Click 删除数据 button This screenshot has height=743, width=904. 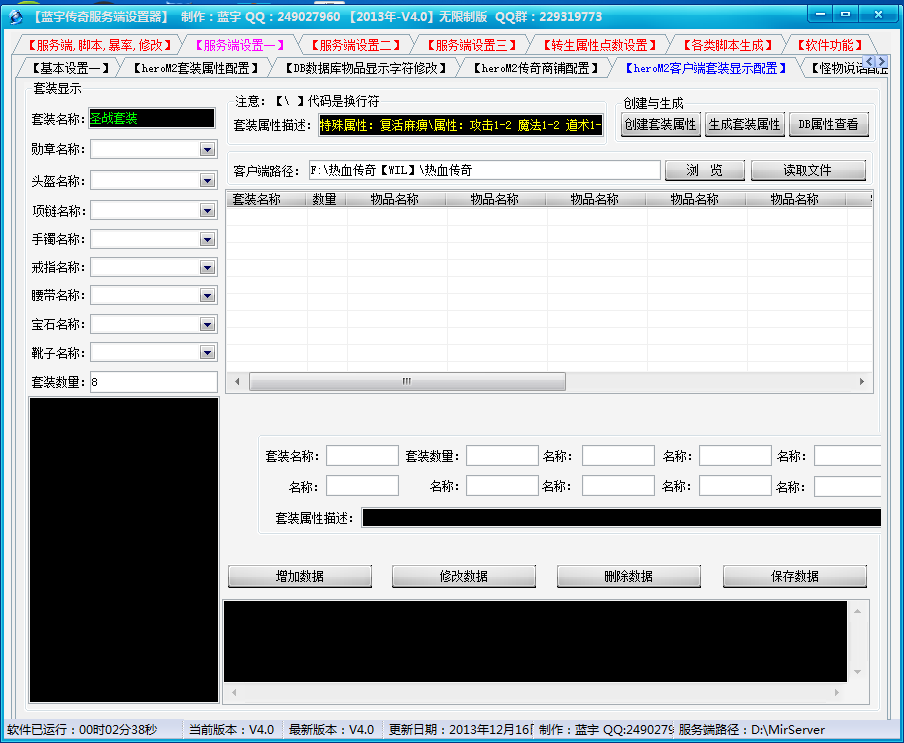tap(628, 576)
